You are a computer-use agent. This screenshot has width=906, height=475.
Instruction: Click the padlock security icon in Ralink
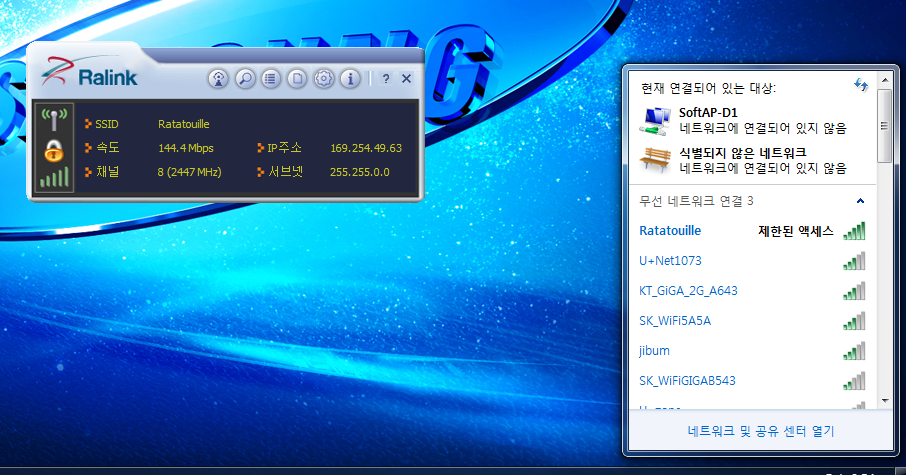coord(54,150)
